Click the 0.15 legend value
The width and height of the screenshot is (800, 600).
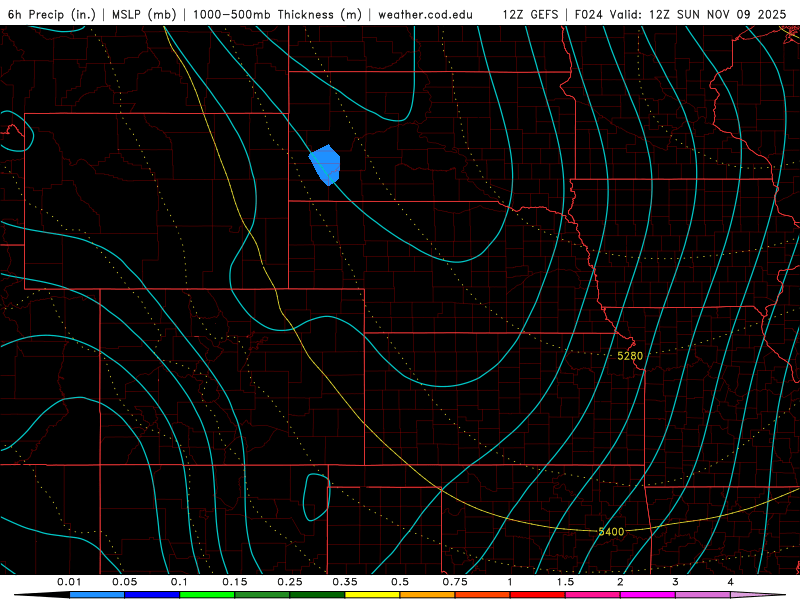point(235,582)
